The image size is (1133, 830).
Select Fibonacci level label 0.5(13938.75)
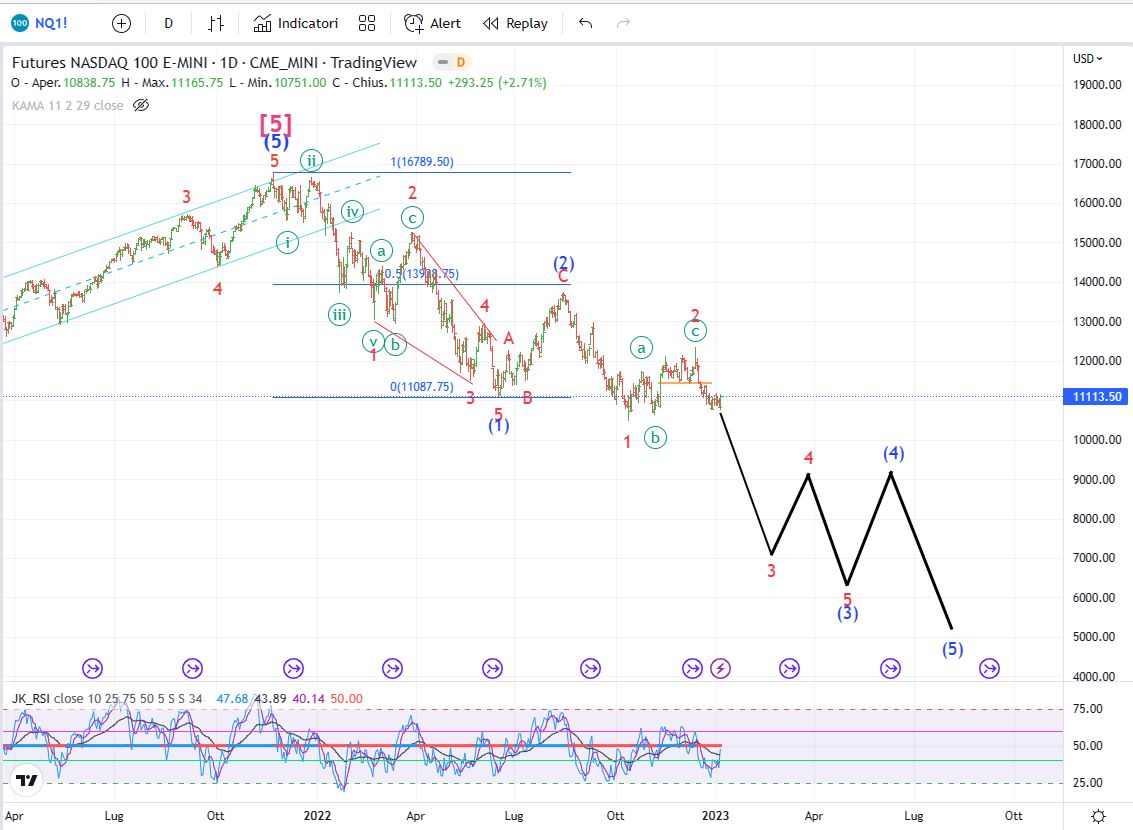421,274
